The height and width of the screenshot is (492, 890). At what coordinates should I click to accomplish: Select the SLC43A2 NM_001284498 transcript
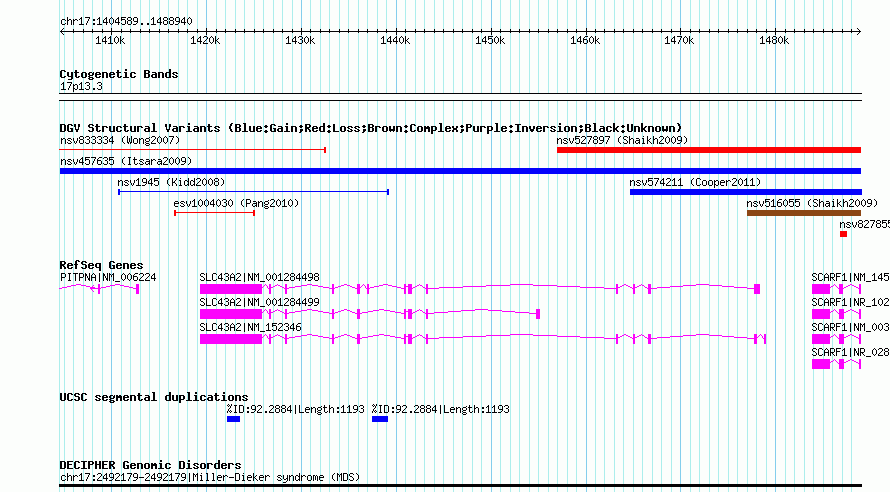coord(480,289)
